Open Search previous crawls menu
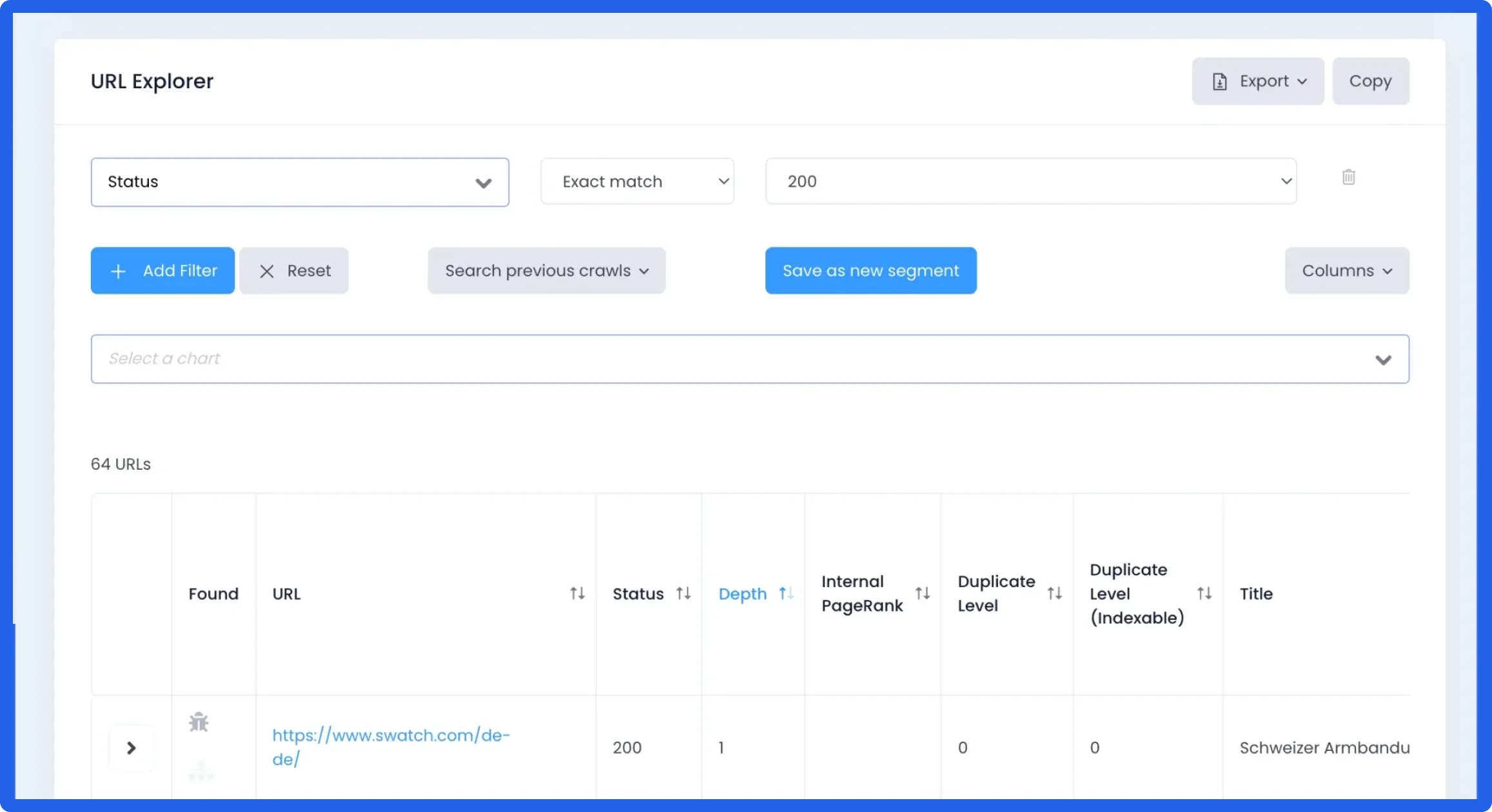 (546, 270)
